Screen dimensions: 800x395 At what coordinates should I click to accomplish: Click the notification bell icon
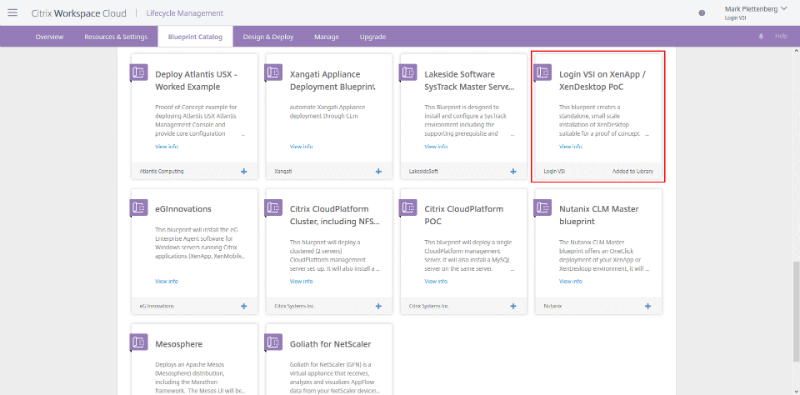762,37
